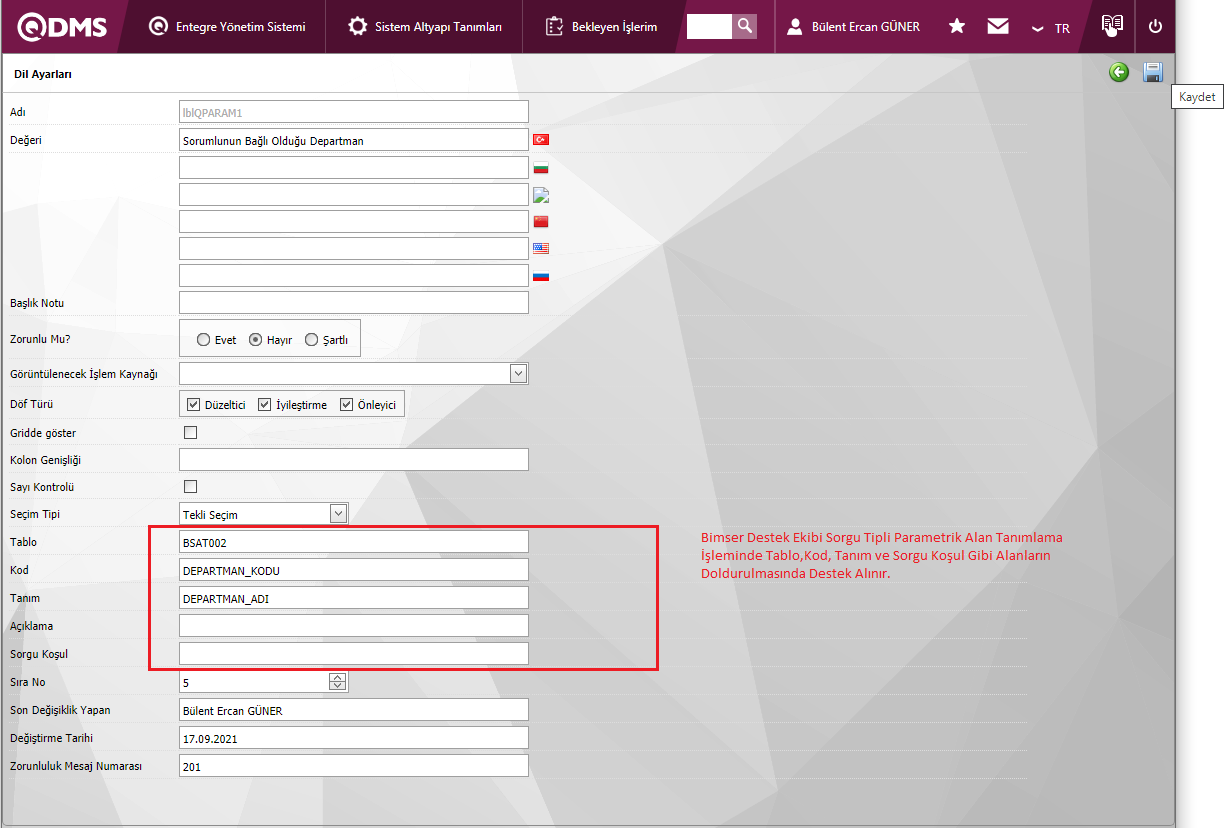This screenshot has height=828, width=1228.
Task: Click the Sıra No number field
Action: [255, 682]
